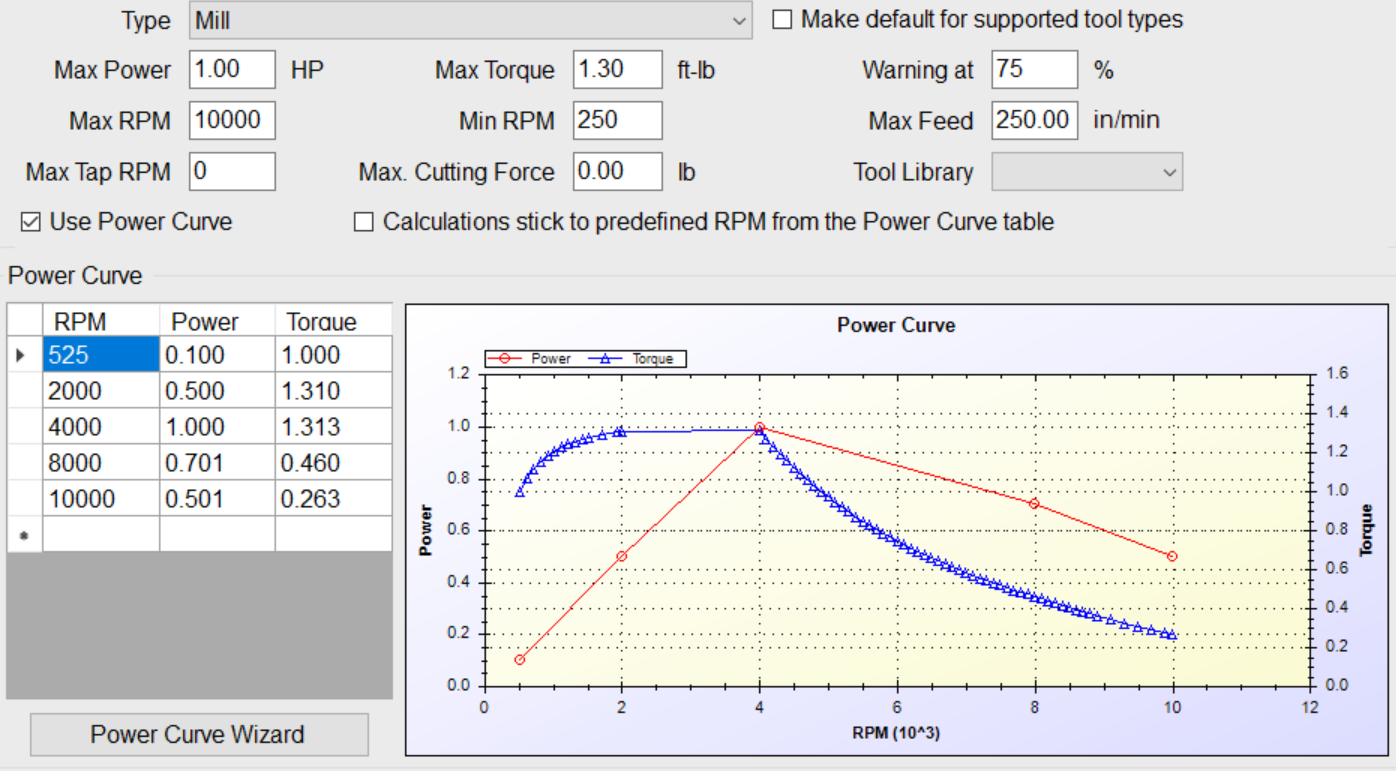Focus the Min RPM field showing 250

tap(617, 121)
